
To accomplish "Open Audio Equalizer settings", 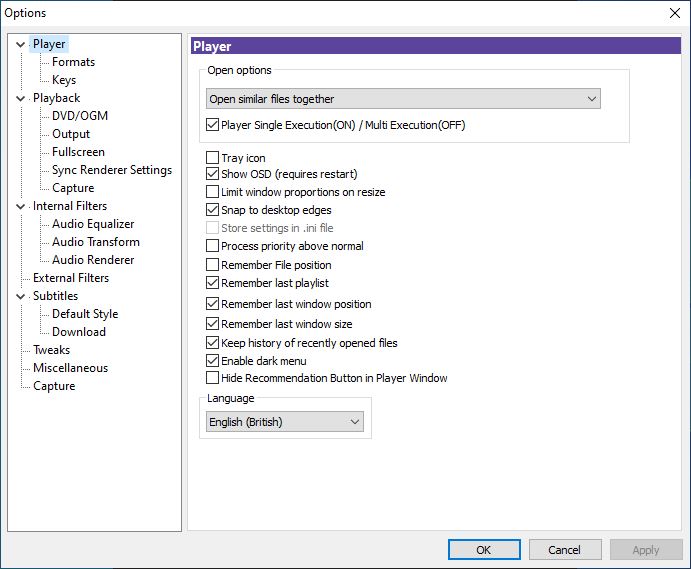I will click(x=93, y=224).
